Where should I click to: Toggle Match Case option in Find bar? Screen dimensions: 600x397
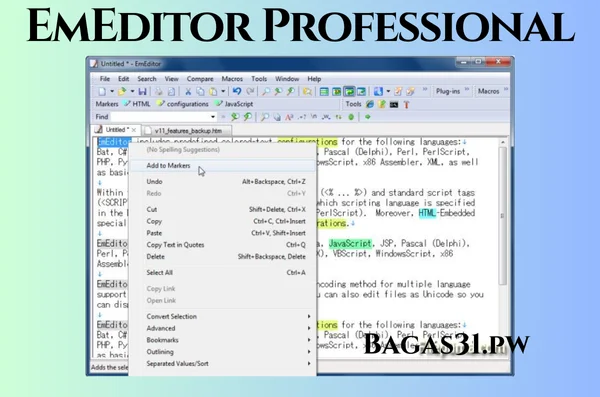coord(289,117)
